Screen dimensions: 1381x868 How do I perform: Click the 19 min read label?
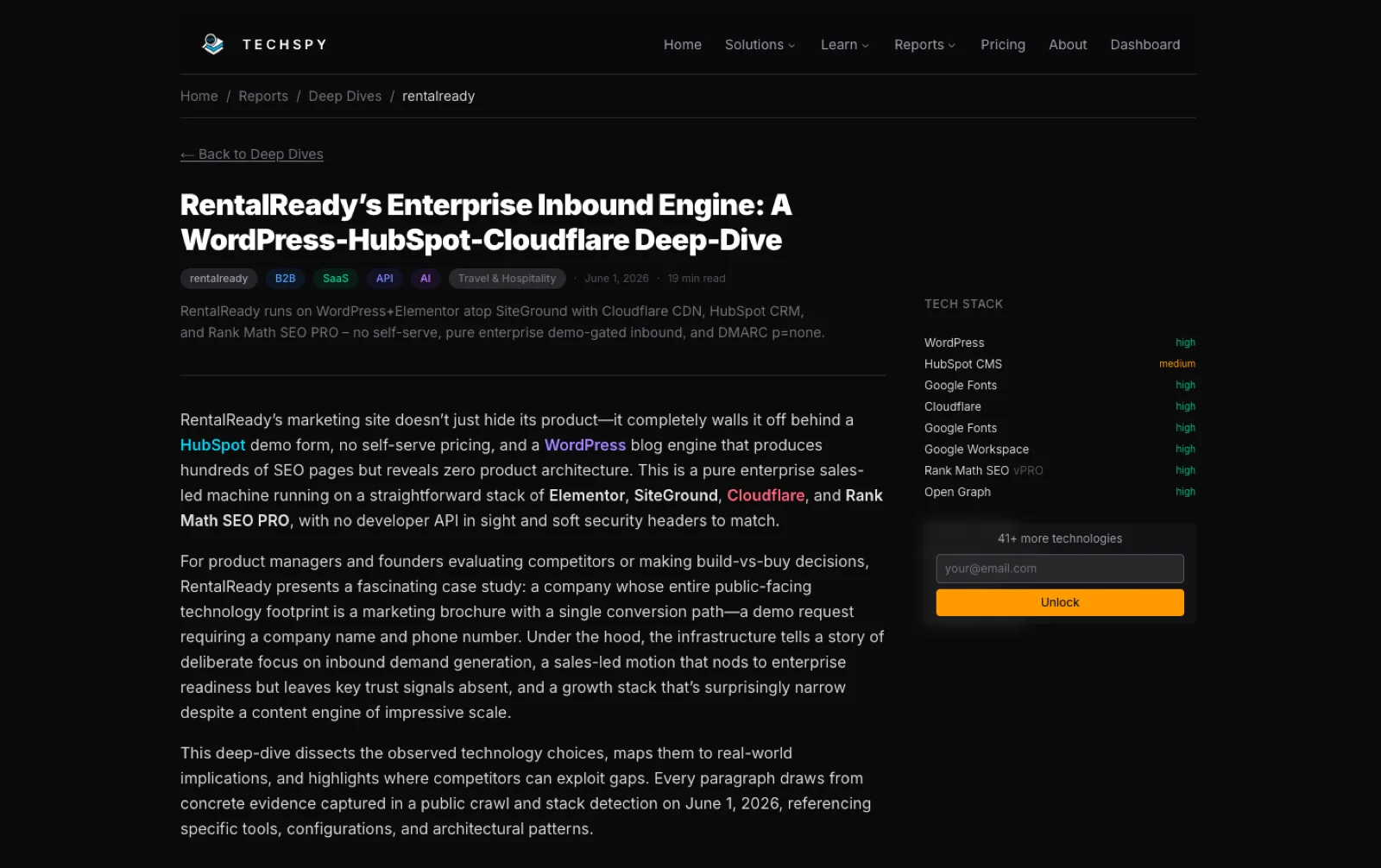pos(696,279)
